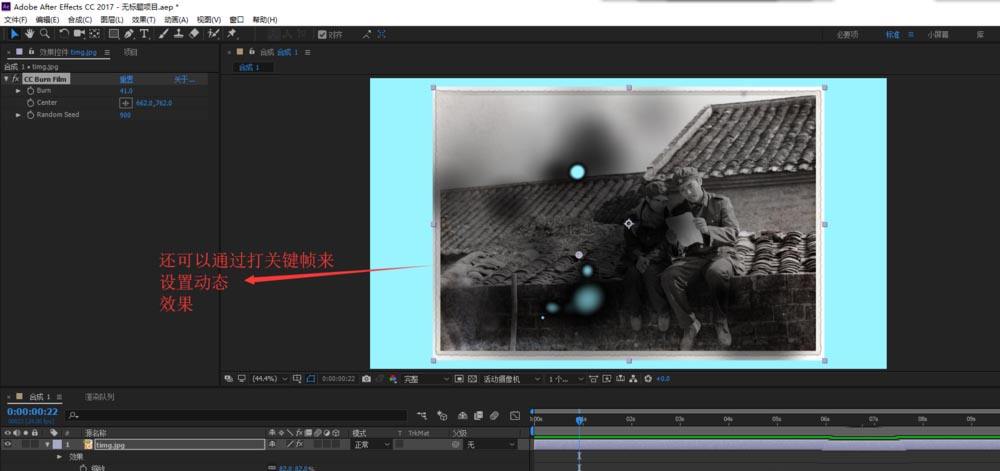
Task: Open the 图层(L) menu
Action: (112, 20)
